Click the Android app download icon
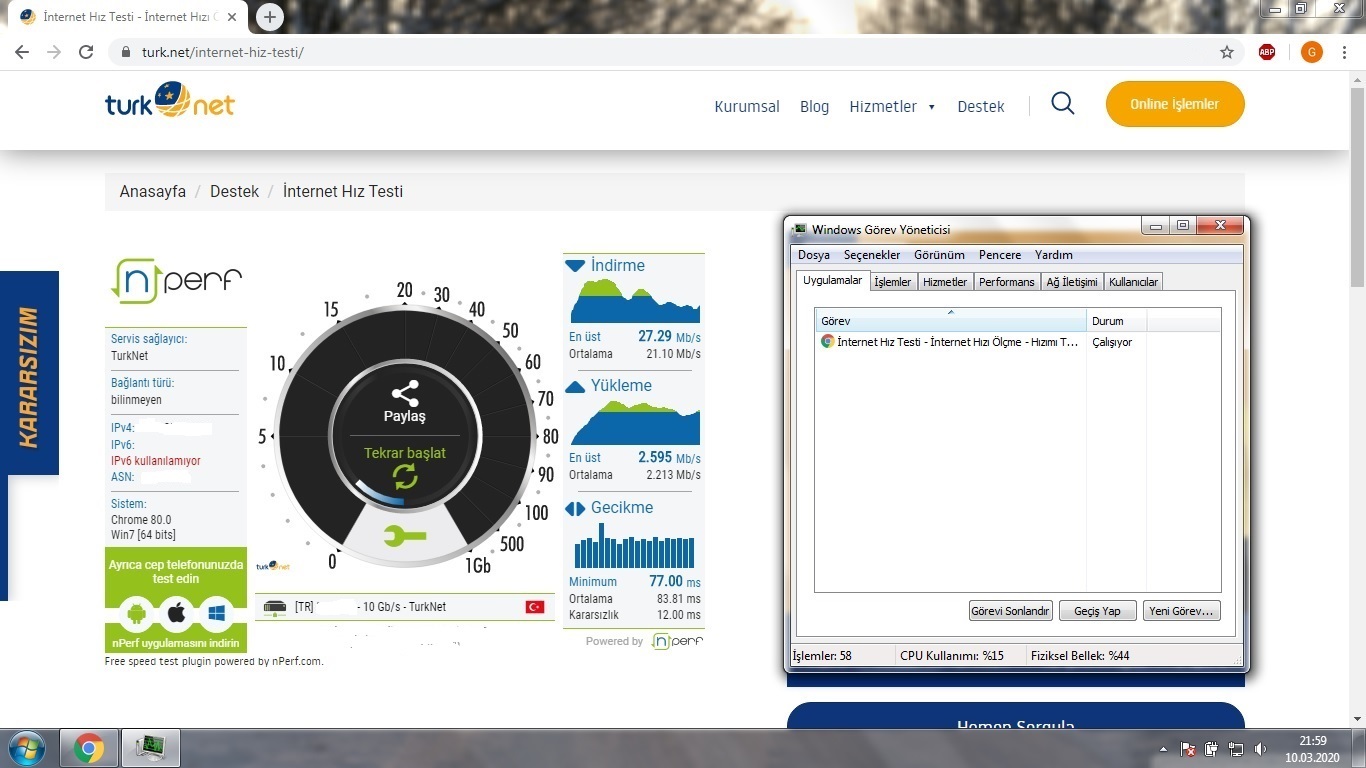Viewport: 1366px width, 768px height. [138, 613]
